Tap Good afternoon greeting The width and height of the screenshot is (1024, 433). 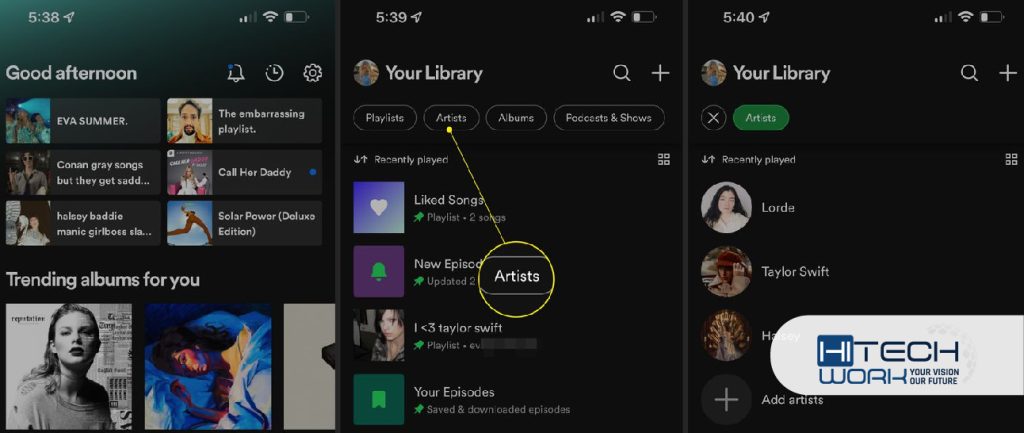click(71, 73)
